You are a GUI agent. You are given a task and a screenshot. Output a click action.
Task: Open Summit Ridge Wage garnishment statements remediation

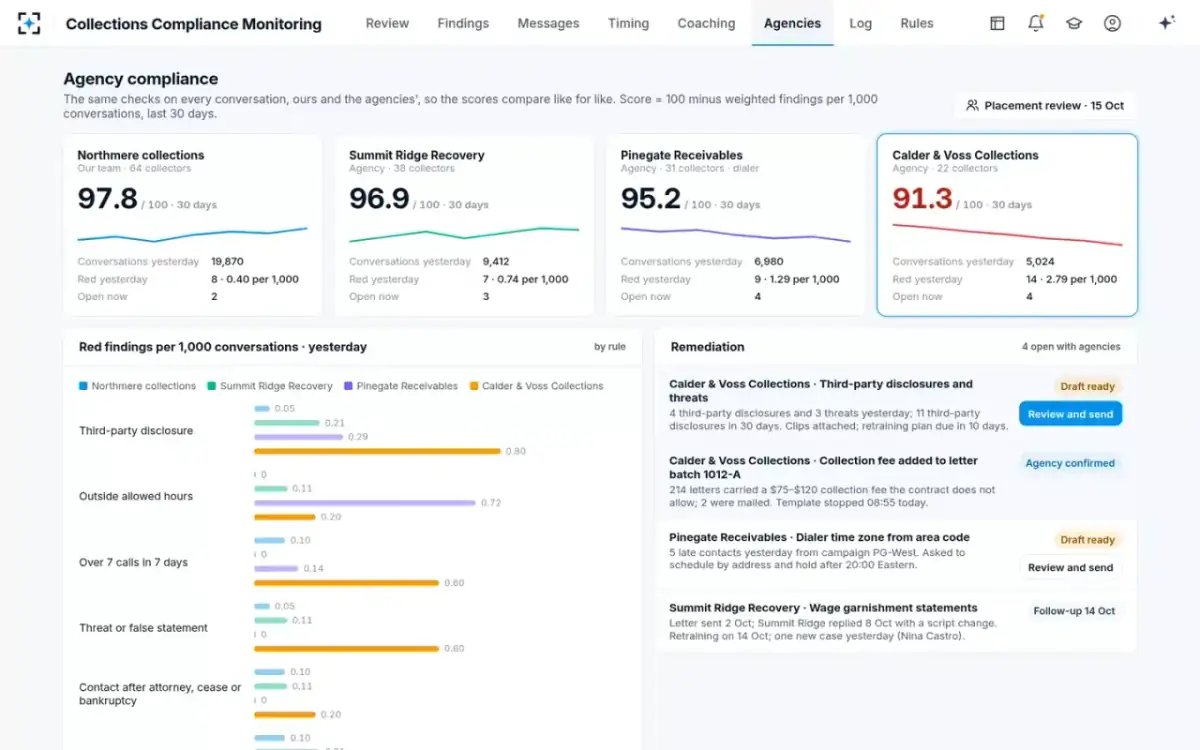(x=896, y=621)
